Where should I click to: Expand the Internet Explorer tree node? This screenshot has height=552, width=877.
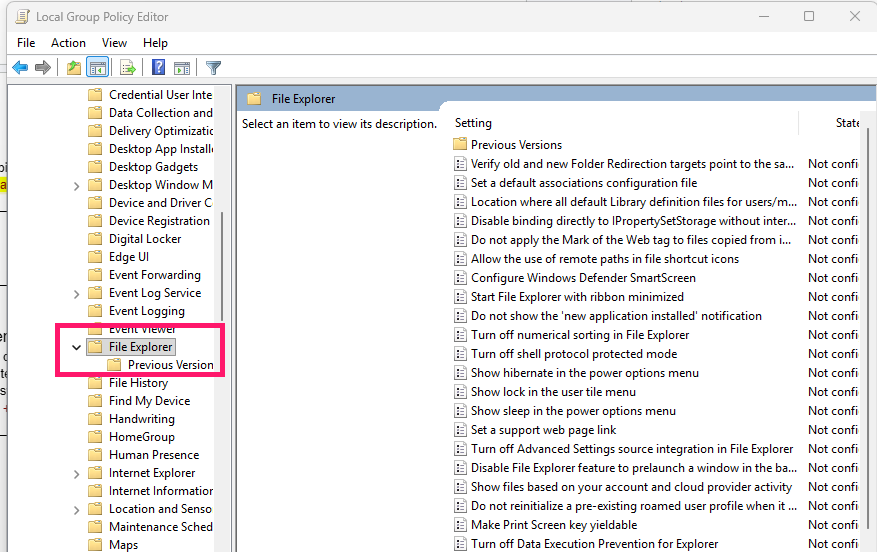click(77, 474)
